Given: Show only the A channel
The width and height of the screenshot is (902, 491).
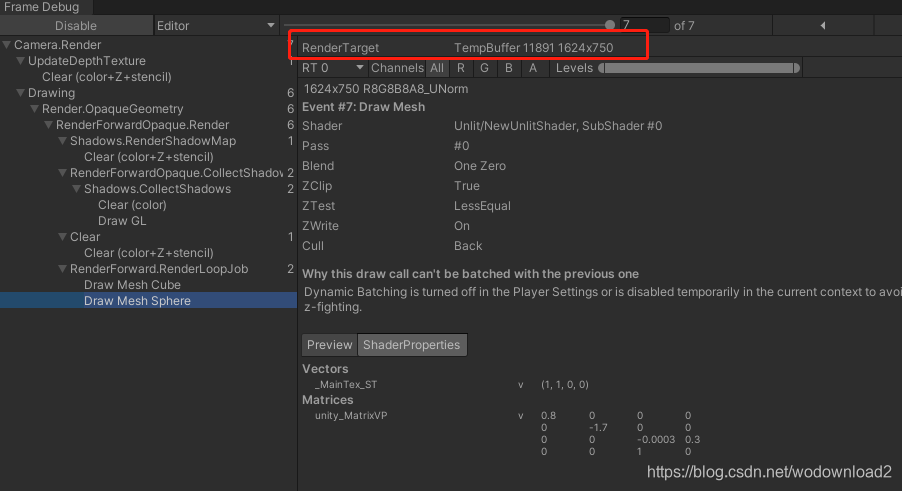Looking at the screenshot, I should point(533,68).
